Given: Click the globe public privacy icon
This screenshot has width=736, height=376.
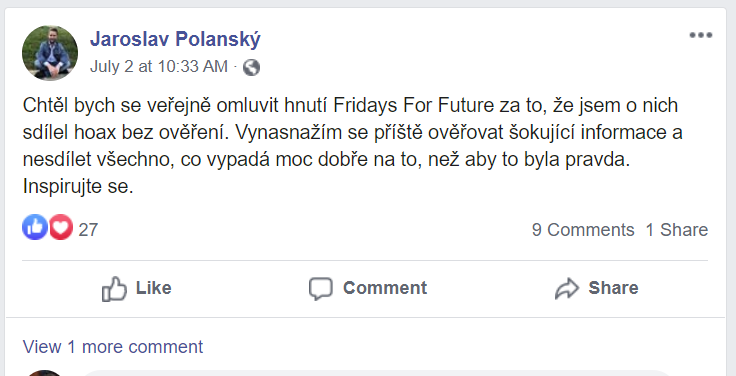Looking at the screenshot, I should pos(251,68).
